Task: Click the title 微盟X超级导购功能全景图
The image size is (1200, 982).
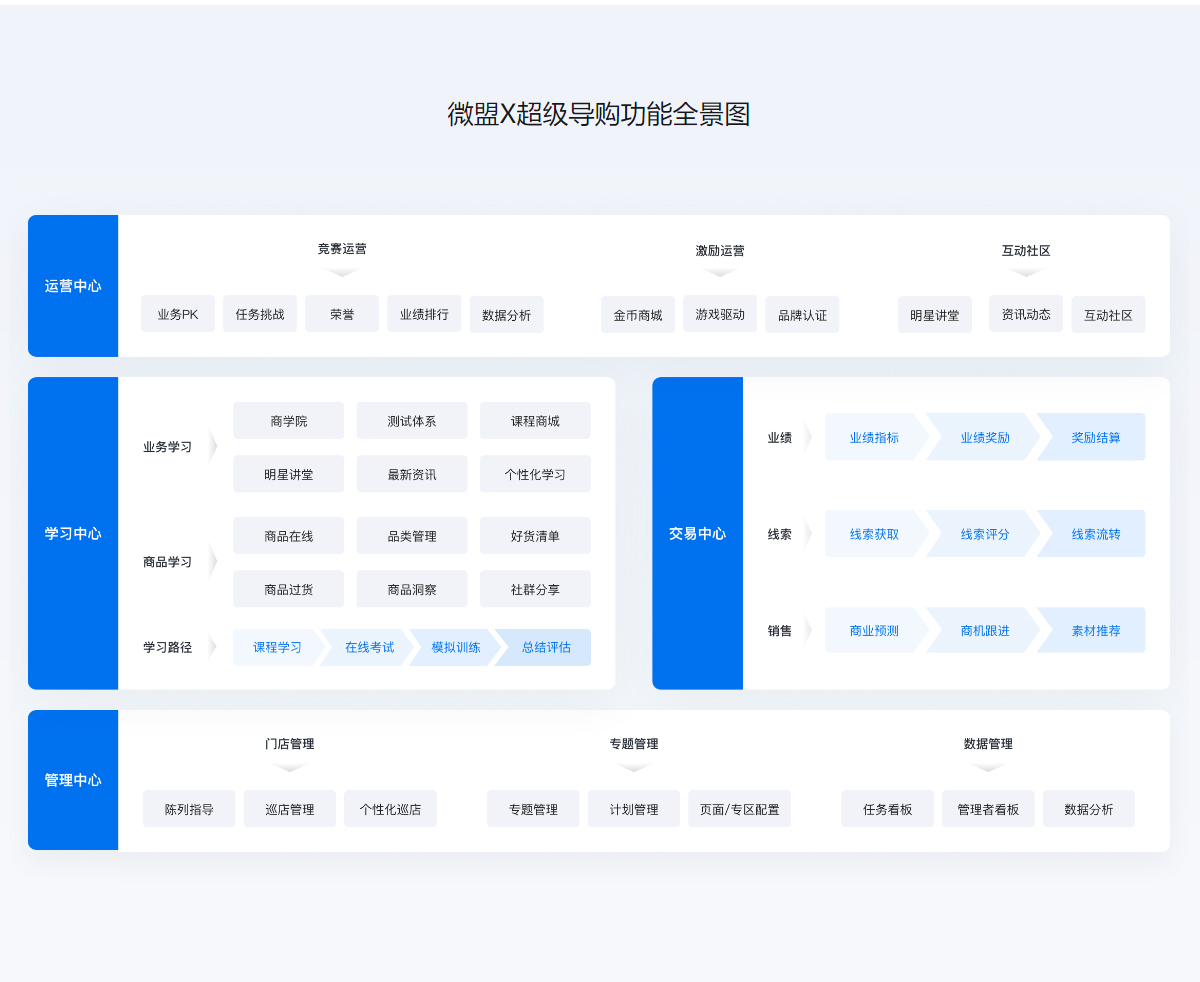Action: pyautogui.click(x=599, y=115)
